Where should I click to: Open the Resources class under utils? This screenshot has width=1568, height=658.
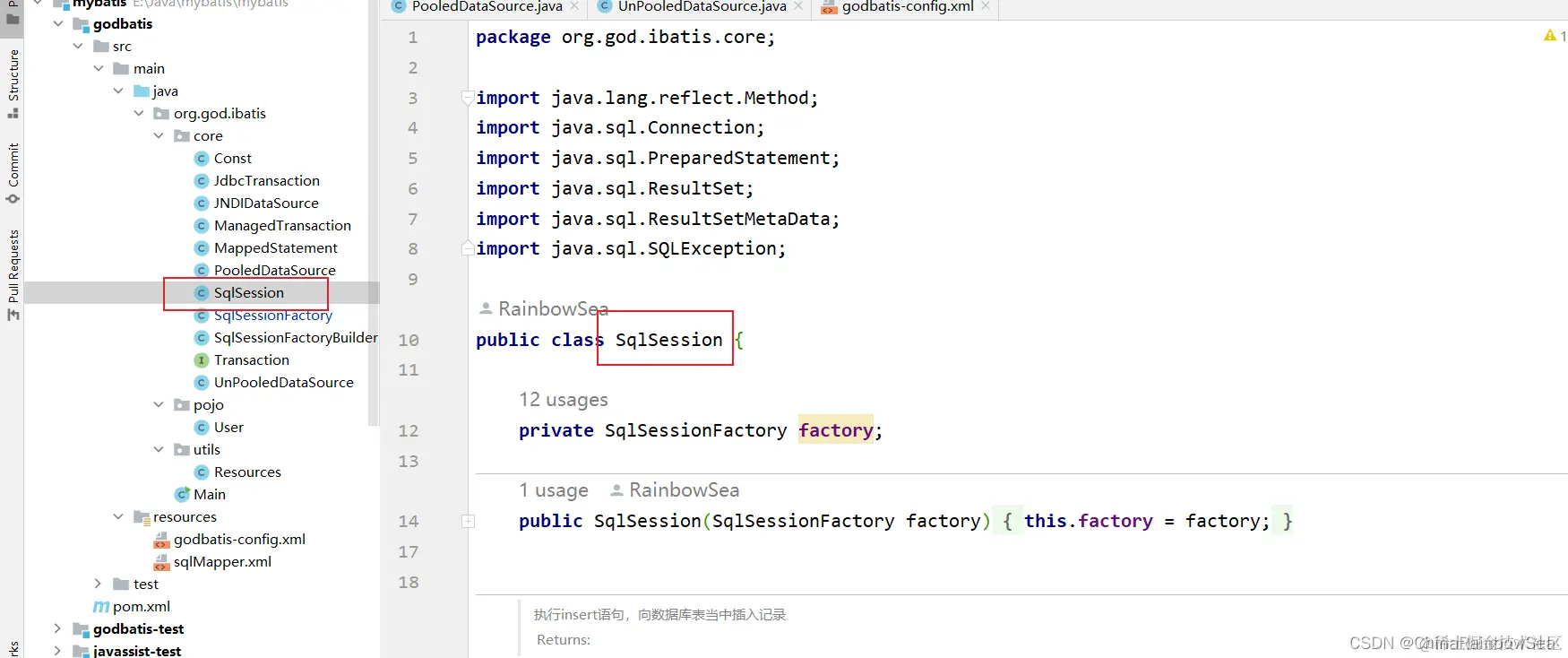247,472
